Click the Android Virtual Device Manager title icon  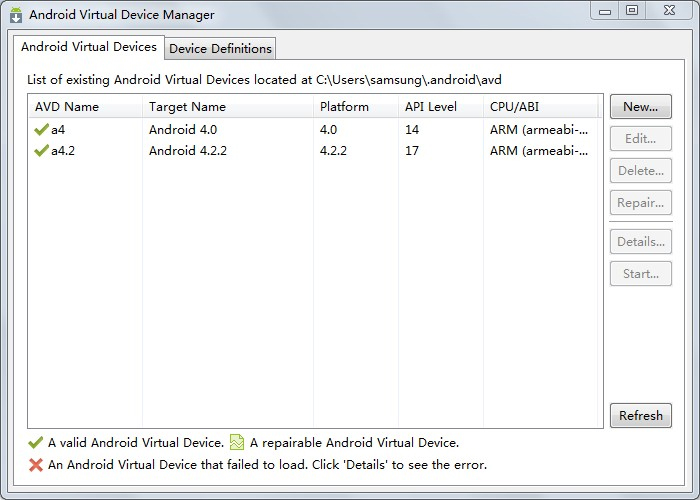click(x=16, y=15)
